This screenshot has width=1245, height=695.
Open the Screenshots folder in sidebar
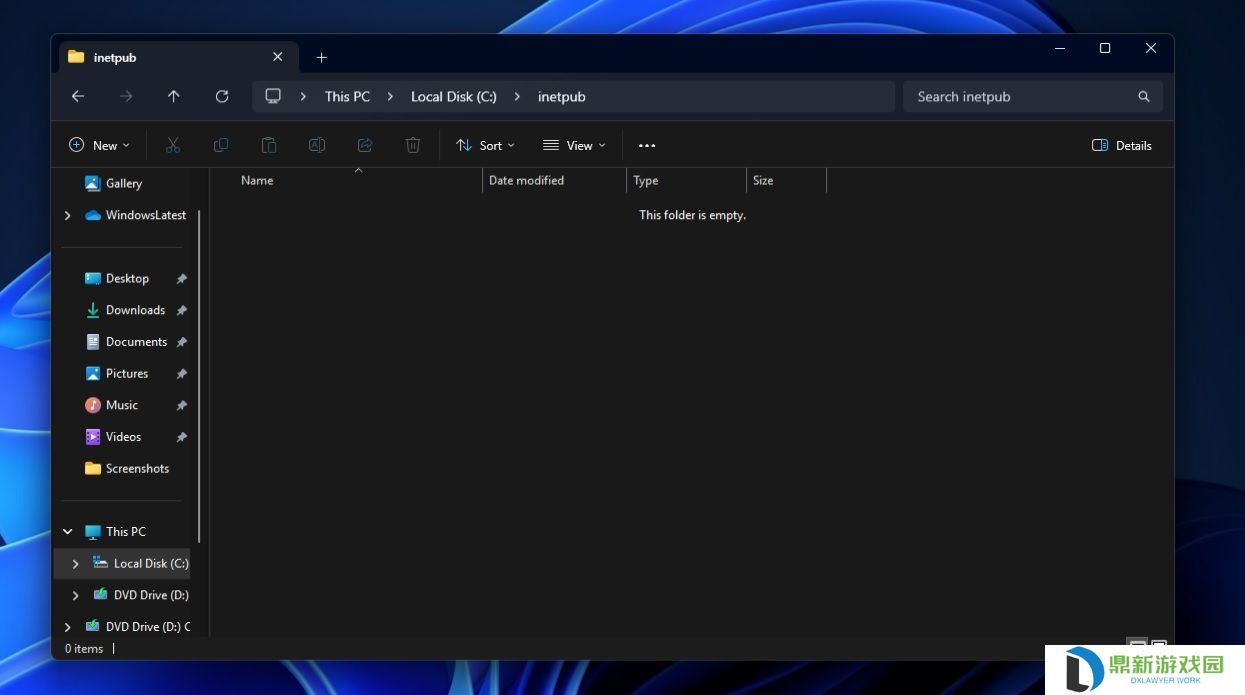137,468
